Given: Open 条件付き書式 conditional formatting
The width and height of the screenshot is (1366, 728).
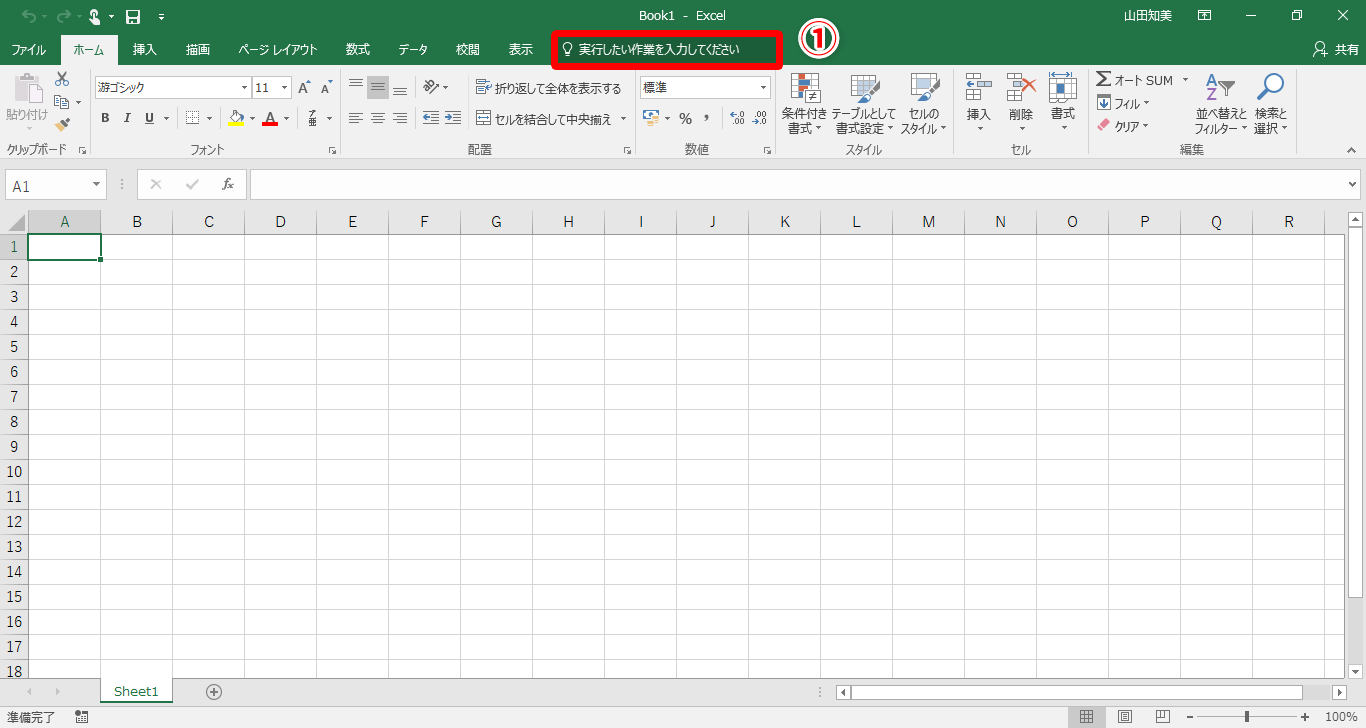Looking at the screenshot, I should pos(804,104).
